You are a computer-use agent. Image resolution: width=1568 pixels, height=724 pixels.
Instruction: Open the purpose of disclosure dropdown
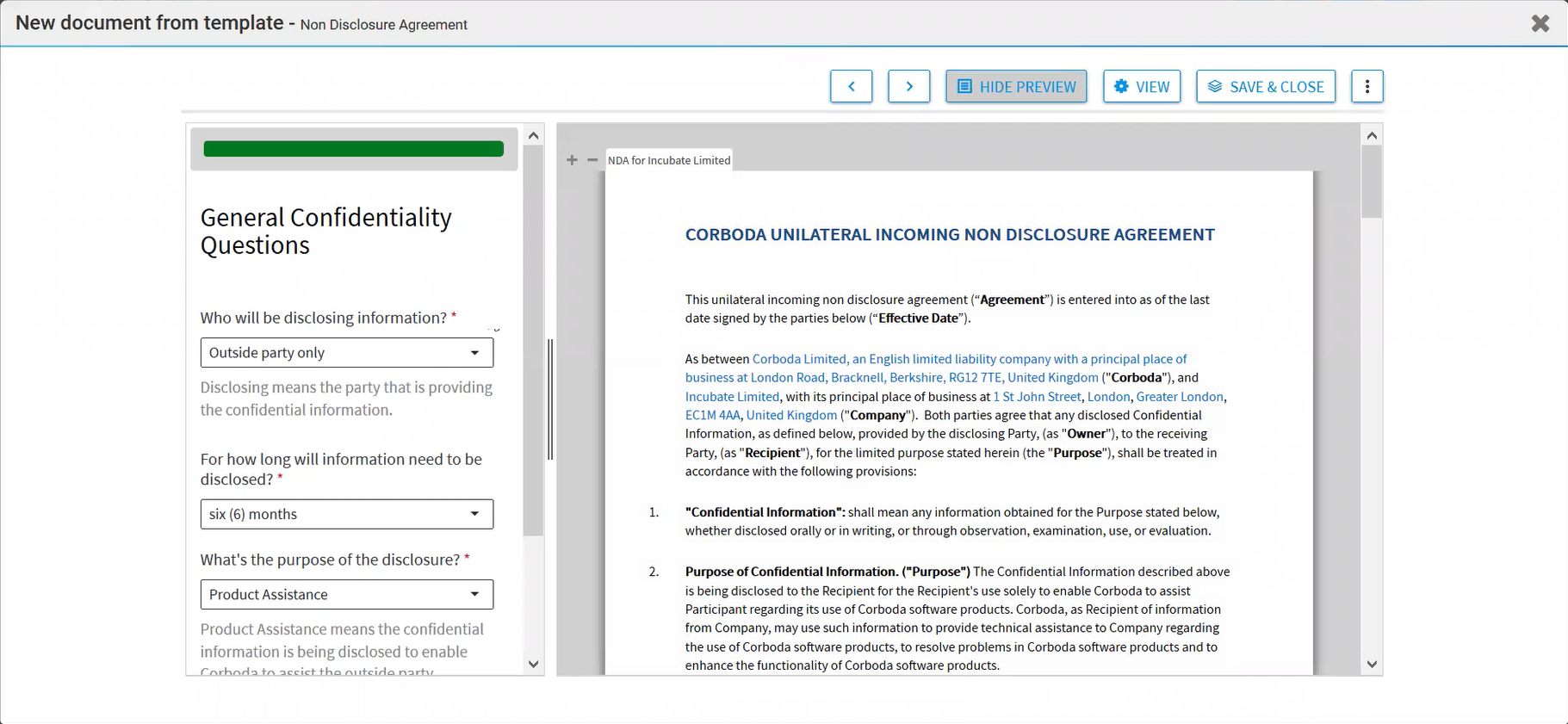click(346, 595)
